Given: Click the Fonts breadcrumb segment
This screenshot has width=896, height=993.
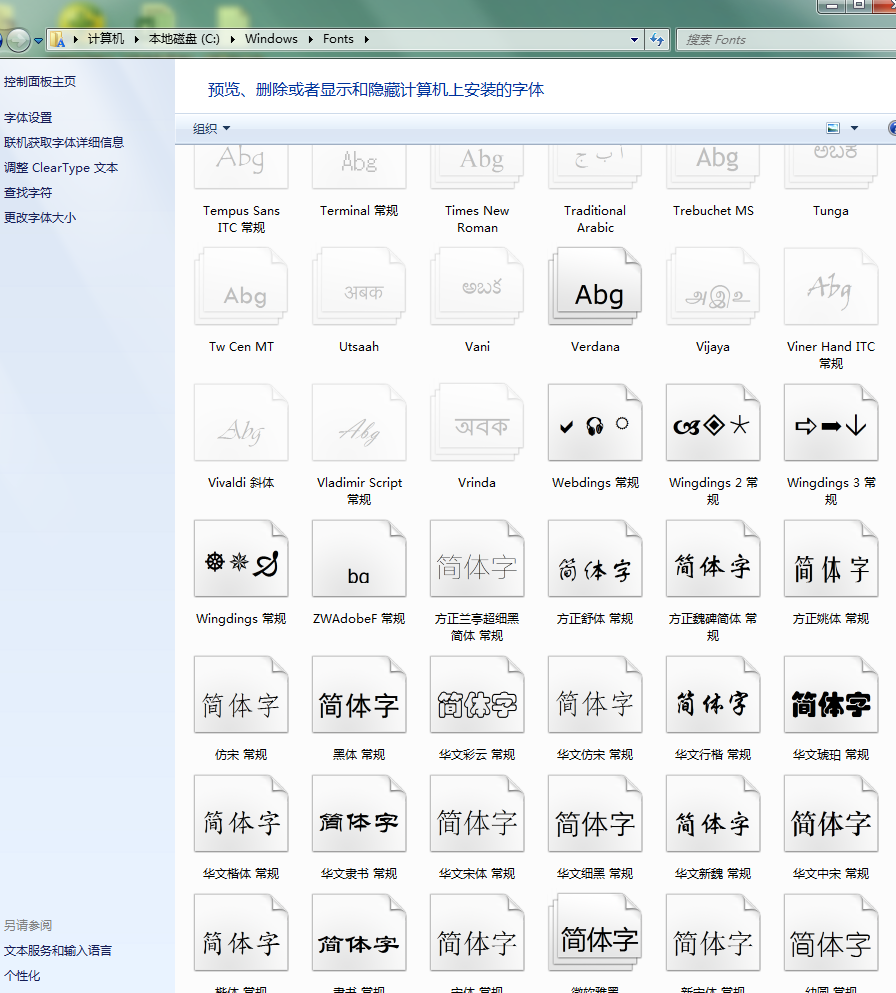Looking at the screenshot, I should tap(338, 39).
